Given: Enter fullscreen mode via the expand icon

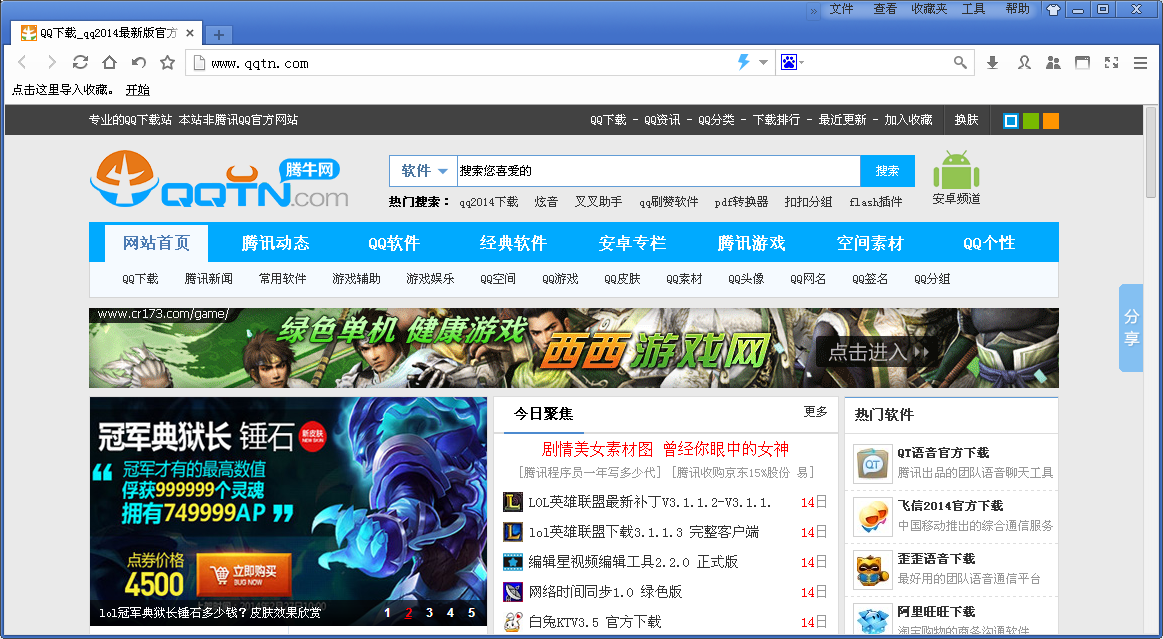Looking at the screenshot, I should 1111,62.
